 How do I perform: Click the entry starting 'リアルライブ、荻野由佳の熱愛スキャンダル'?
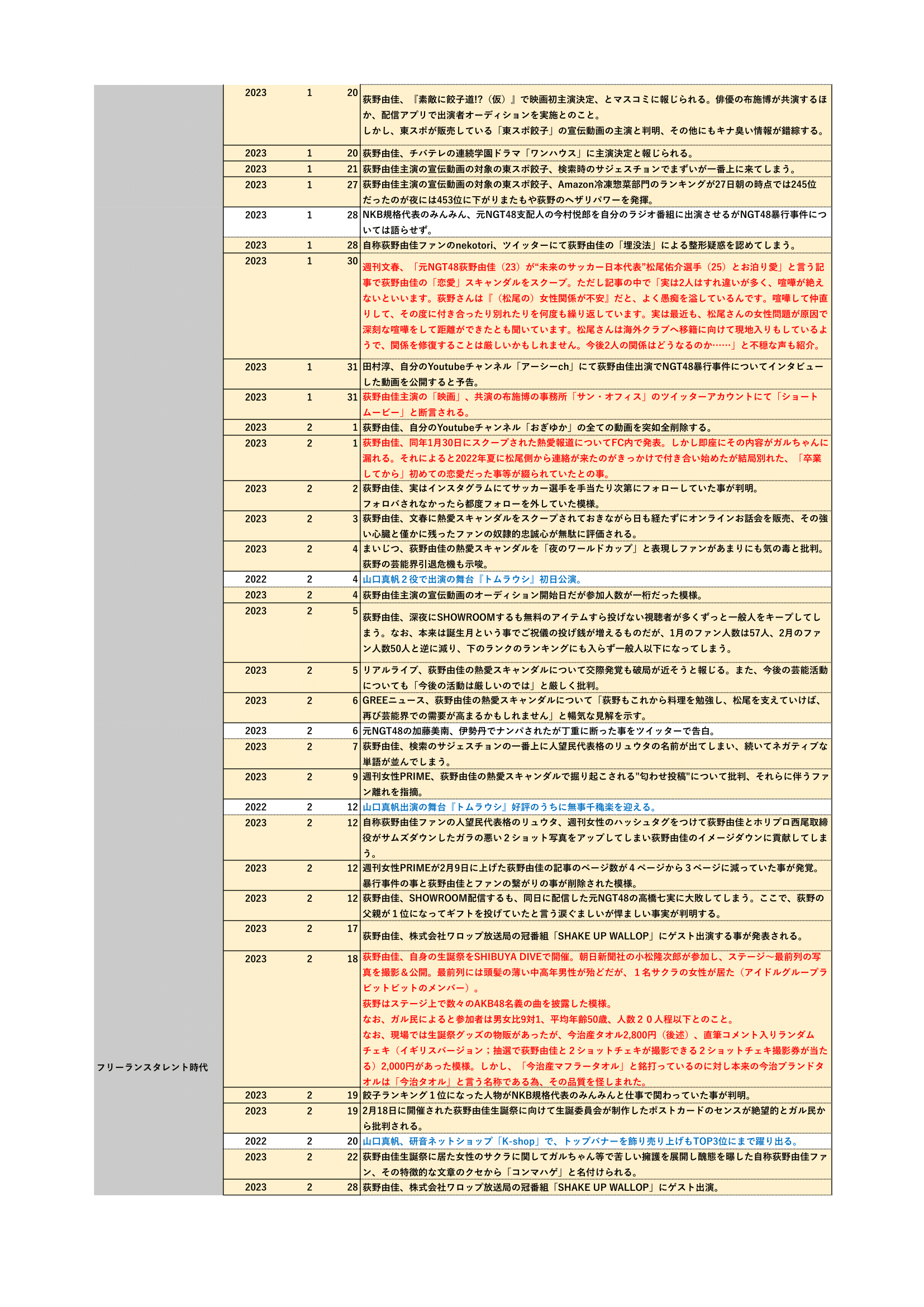pyautogui.click(x=595, y=677)
